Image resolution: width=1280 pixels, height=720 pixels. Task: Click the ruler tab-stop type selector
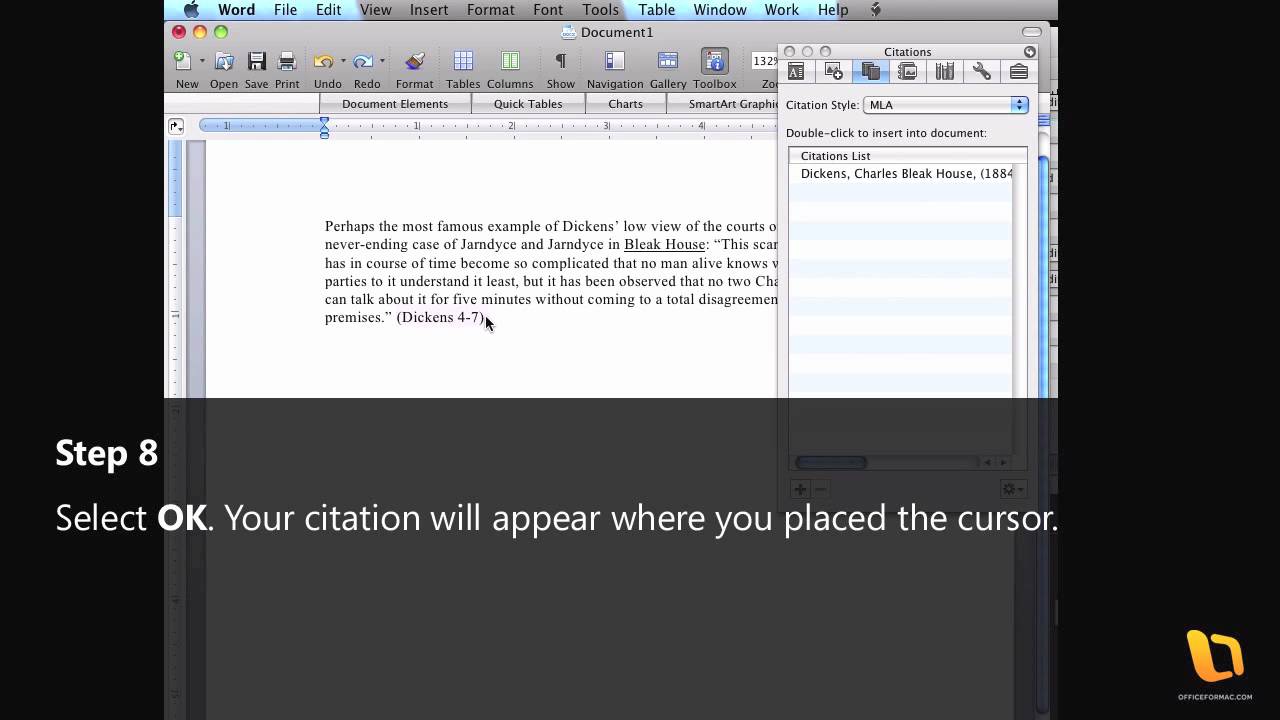tap(176, 126)
